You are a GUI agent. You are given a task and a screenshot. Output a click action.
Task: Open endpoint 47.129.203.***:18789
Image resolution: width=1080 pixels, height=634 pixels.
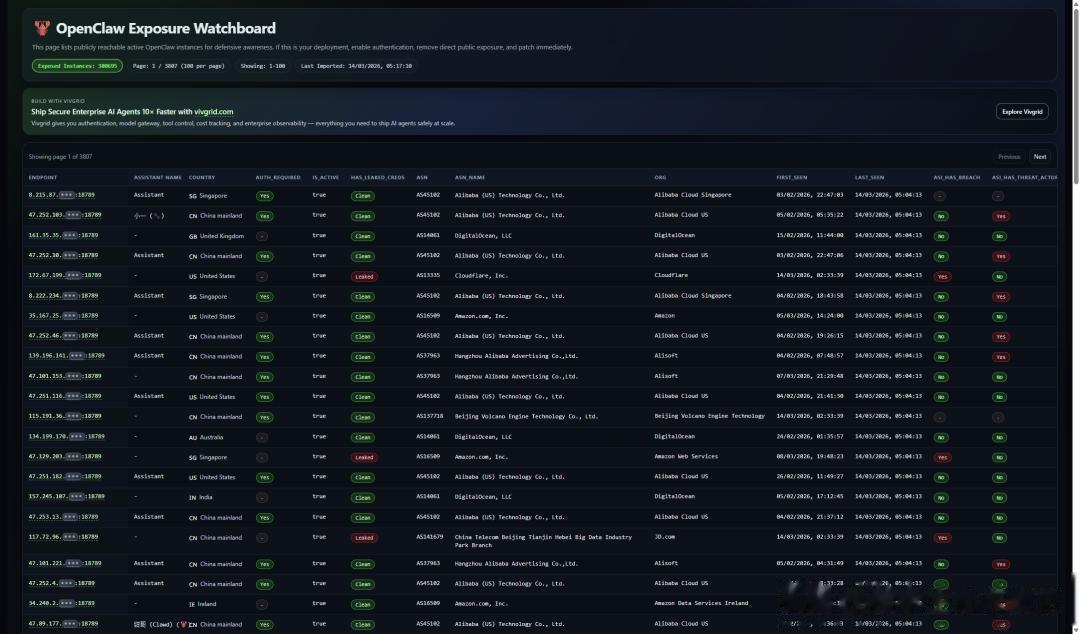[65, 456]
